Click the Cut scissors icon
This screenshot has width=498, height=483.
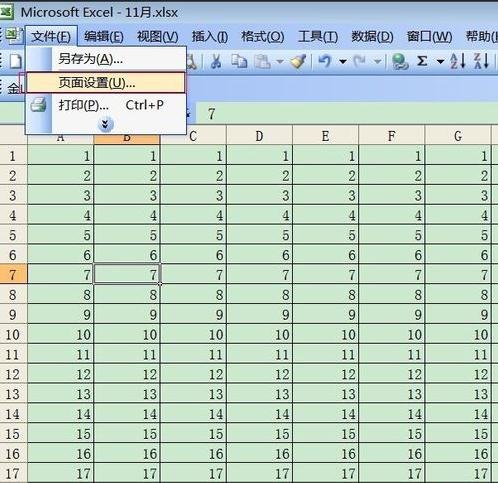(216, 61)
